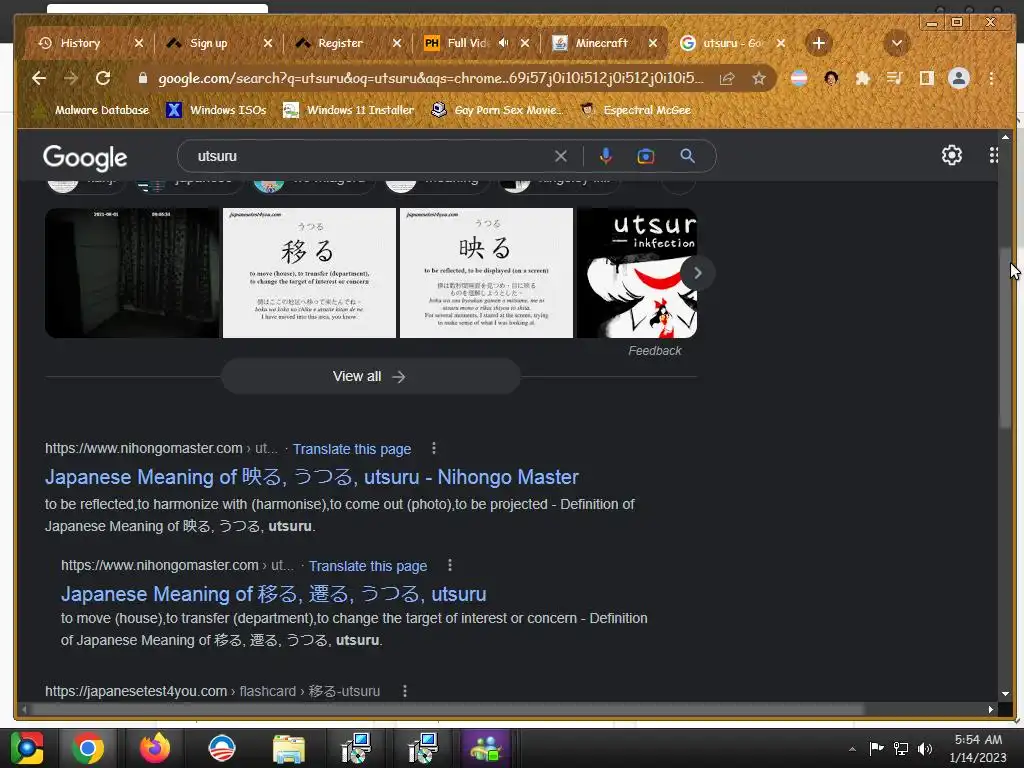Open Japanese Meaning of 映る Nihongo Master result
Screen dimensions: 1024x768
pos(312,477)
